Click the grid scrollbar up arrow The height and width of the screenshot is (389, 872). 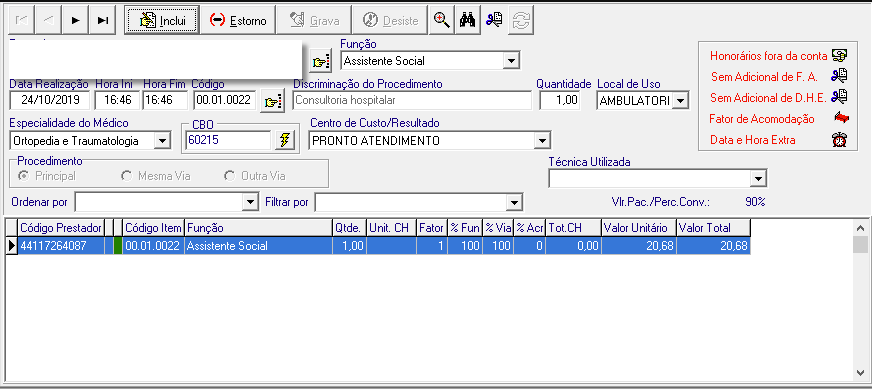(860, 228)
